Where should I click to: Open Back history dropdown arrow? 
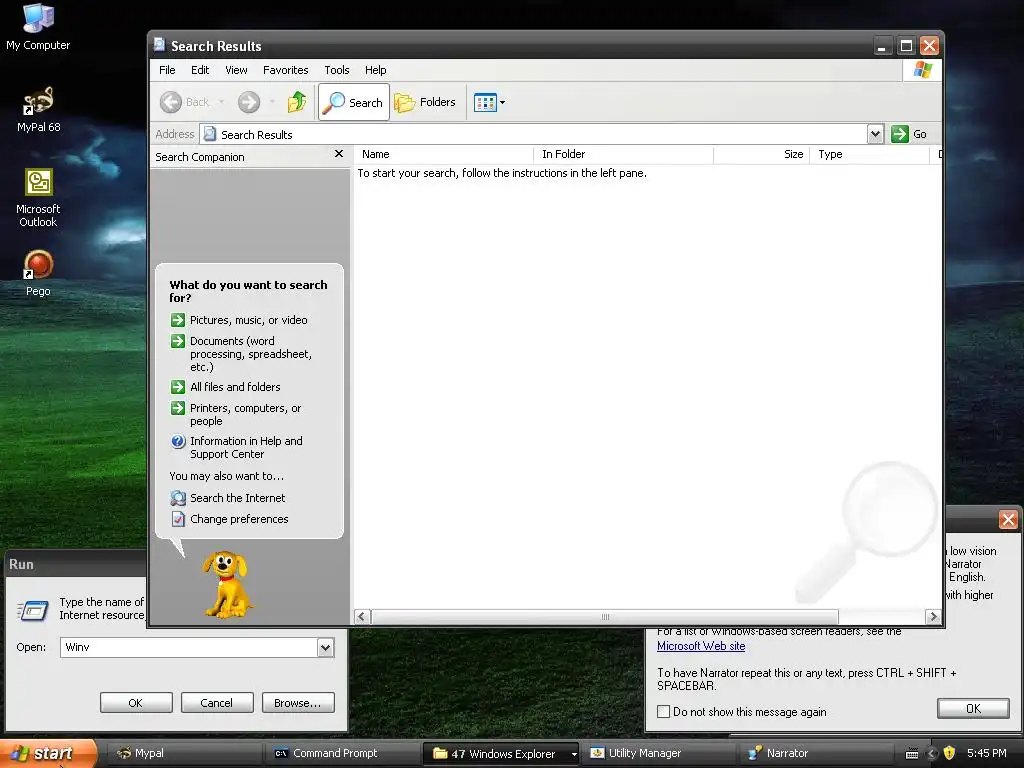tap(221, 102)
